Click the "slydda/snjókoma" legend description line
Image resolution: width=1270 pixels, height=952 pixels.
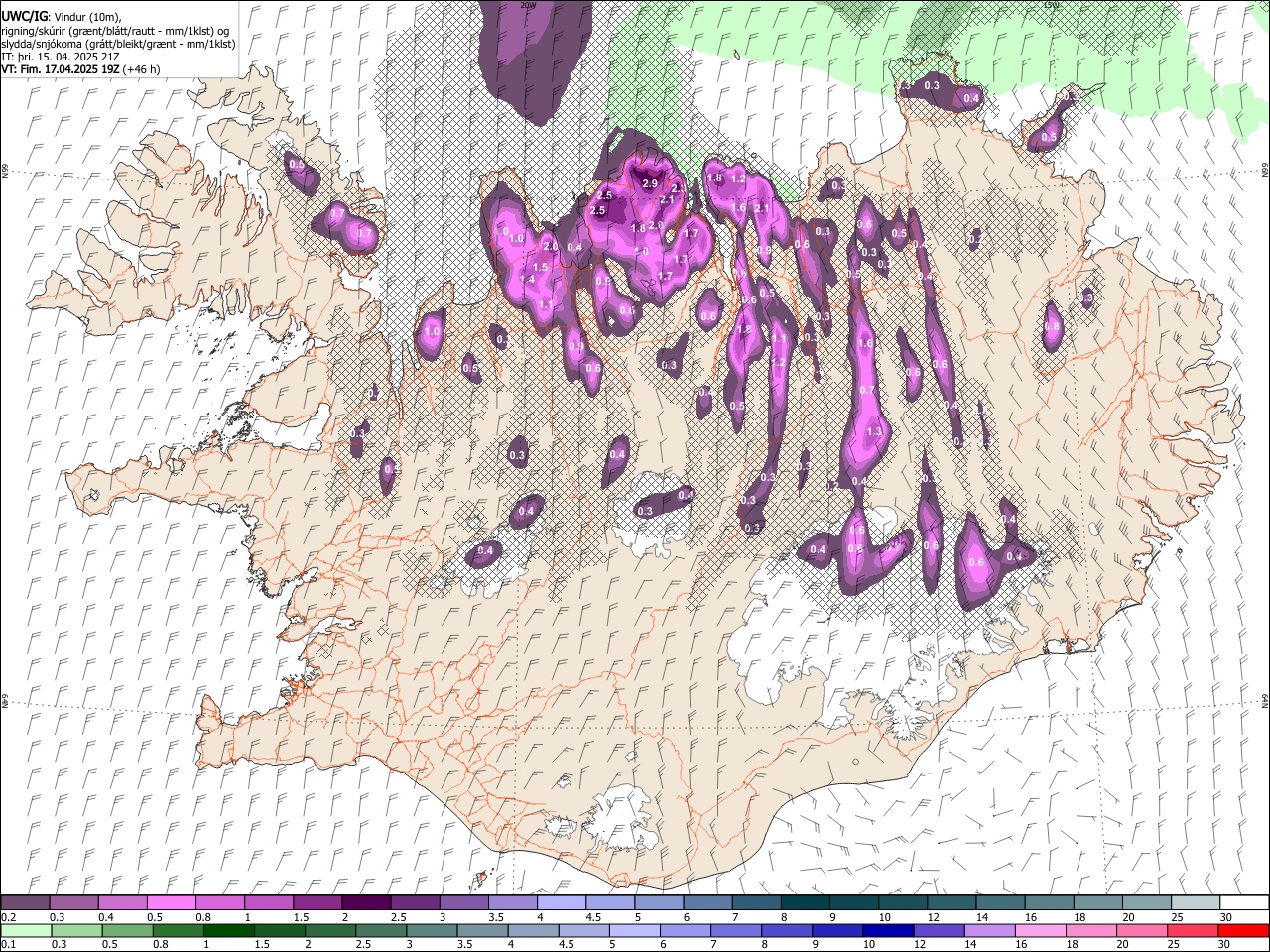pyautogui.click(x=118, y=44)
